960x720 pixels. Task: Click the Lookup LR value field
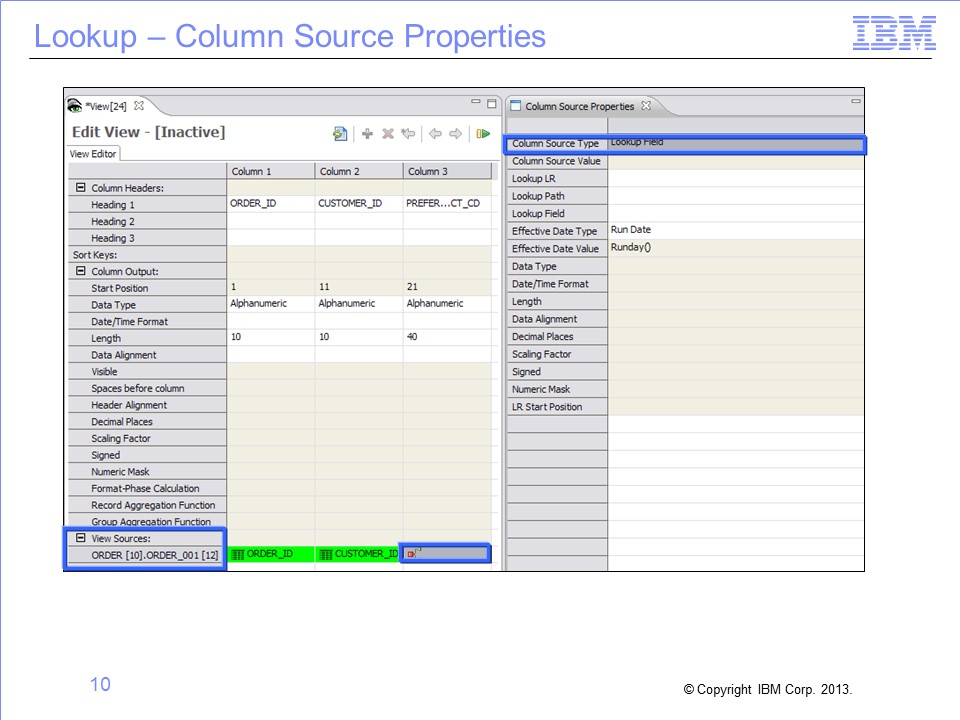(x=735, y=179)
